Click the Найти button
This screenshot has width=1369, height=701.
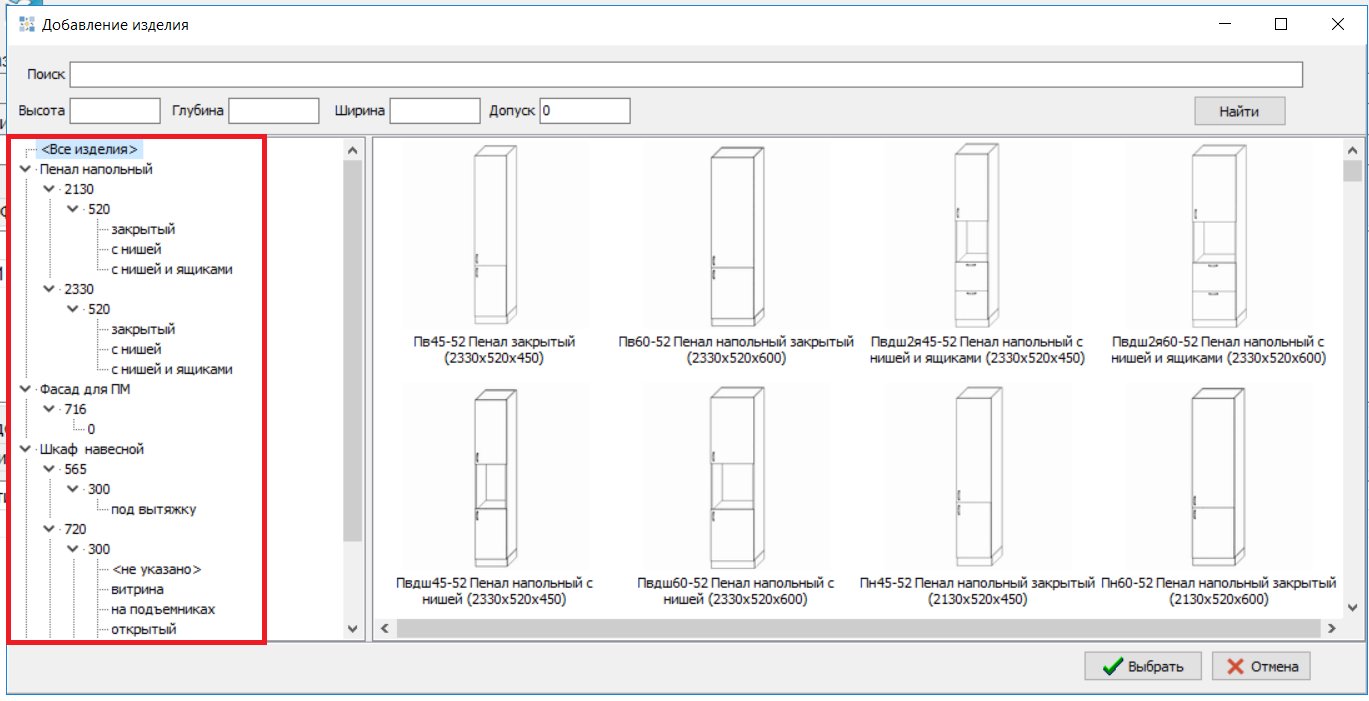point(1238,111)
